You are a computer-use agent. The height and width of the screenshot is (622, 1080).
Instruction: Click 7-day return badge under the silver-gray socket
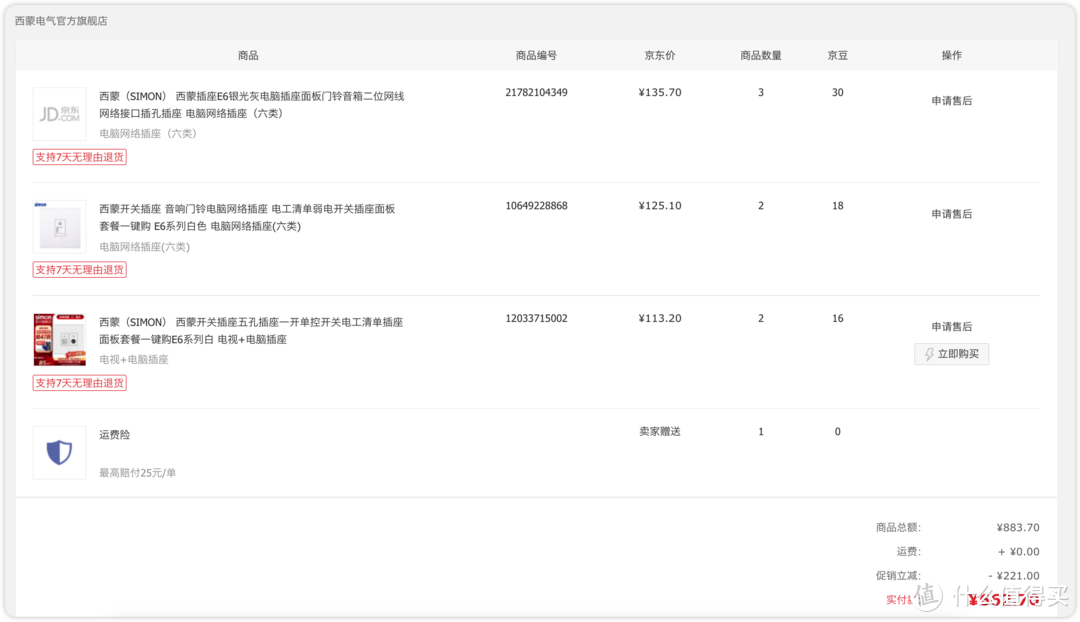(x=79, y=157)
